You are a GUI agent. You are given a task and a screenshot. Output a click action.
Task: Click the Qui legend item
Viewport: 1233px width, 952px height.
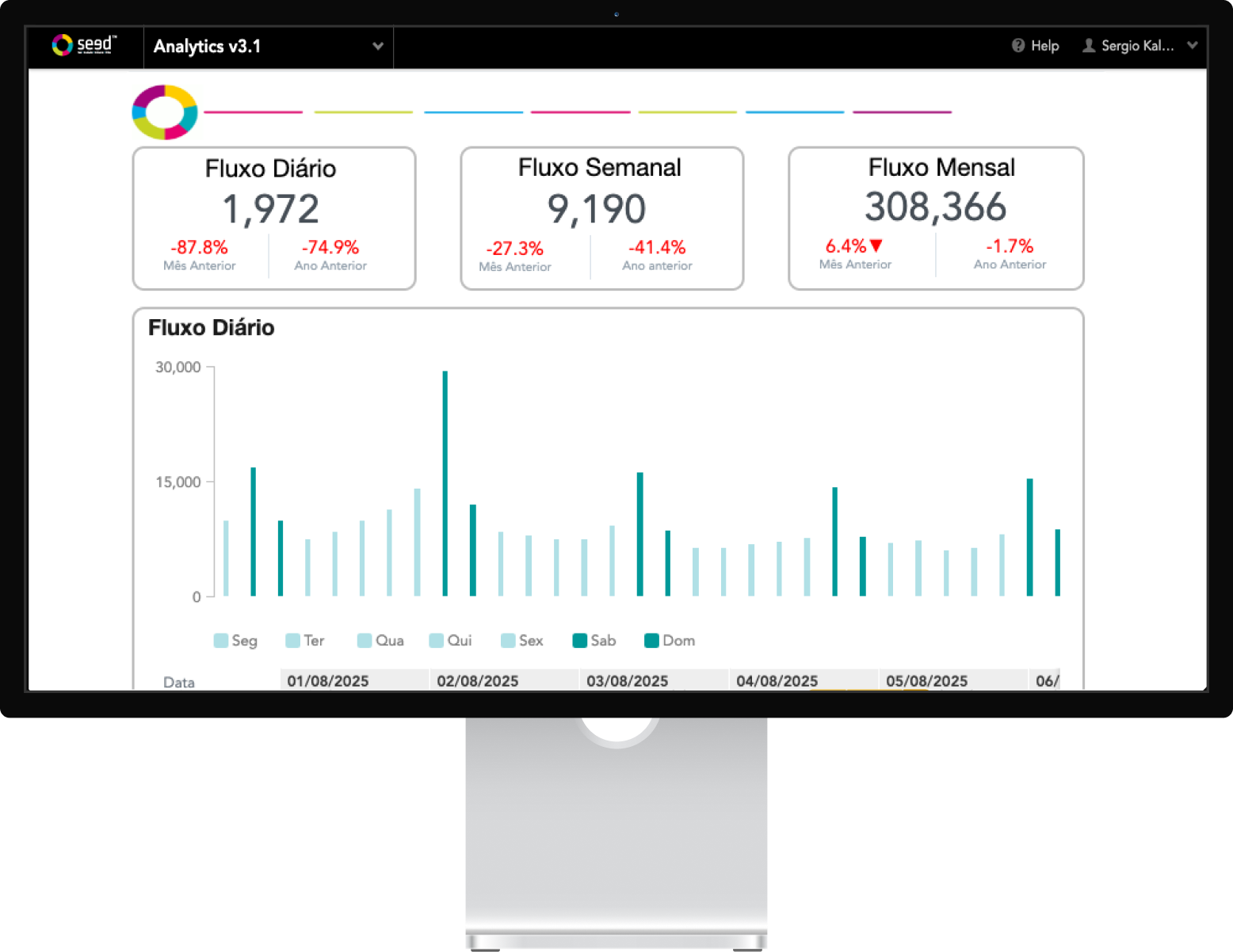tap(450, 641)
